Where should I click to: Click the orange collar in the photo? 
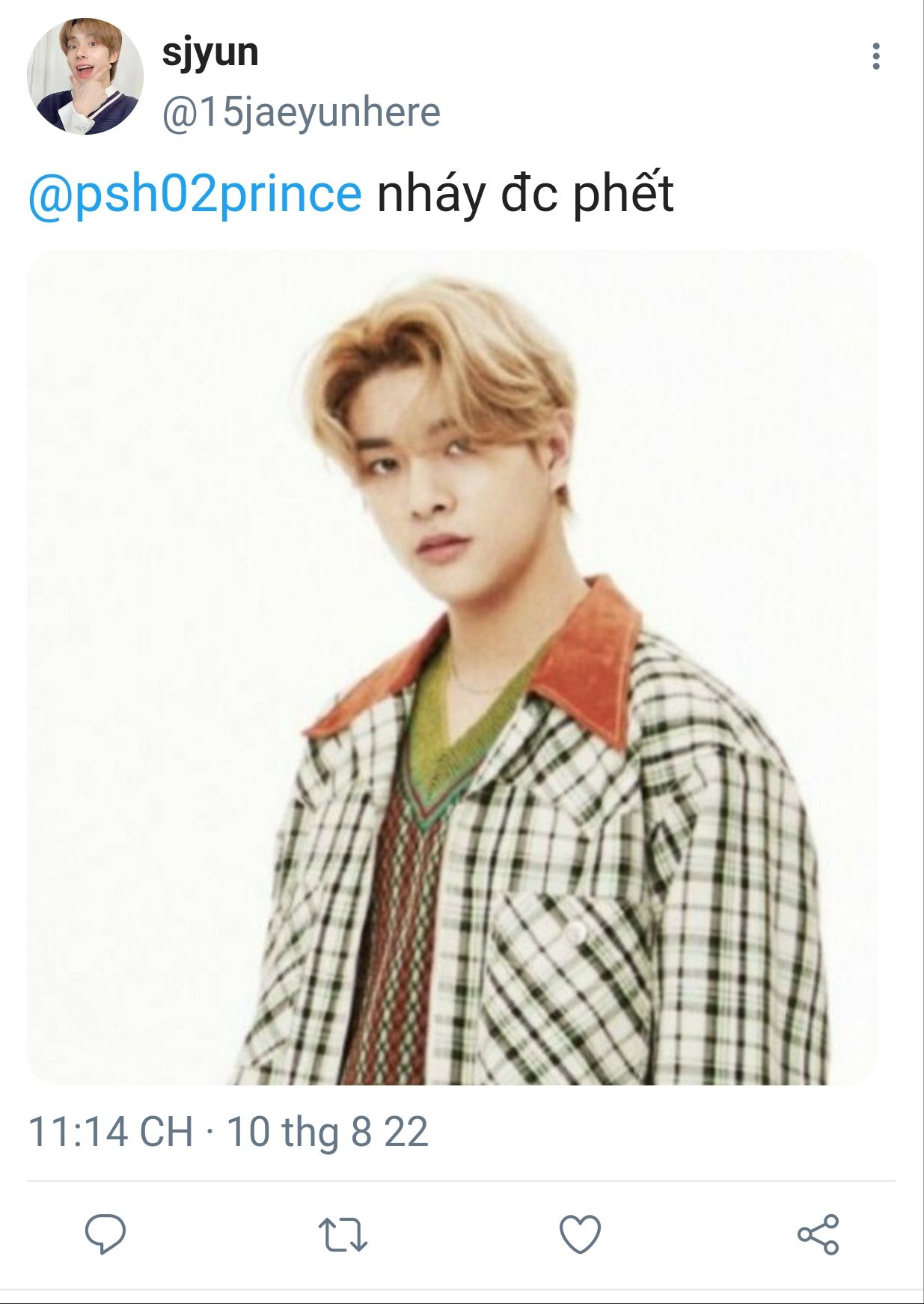pos(591,659)
